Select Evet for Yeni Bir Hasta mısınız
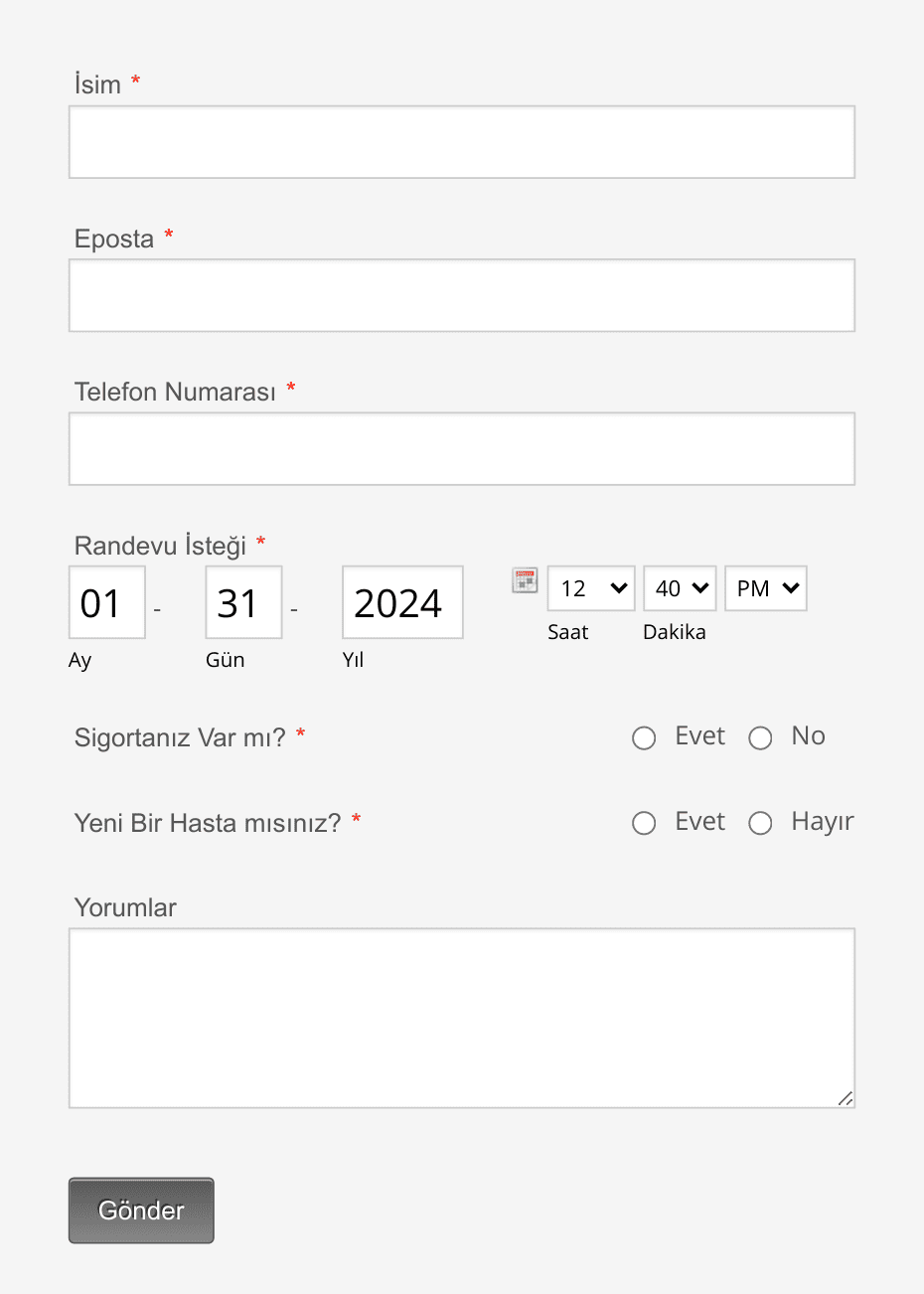Screen dimensions: 924x1294 (x=644, y=823)
